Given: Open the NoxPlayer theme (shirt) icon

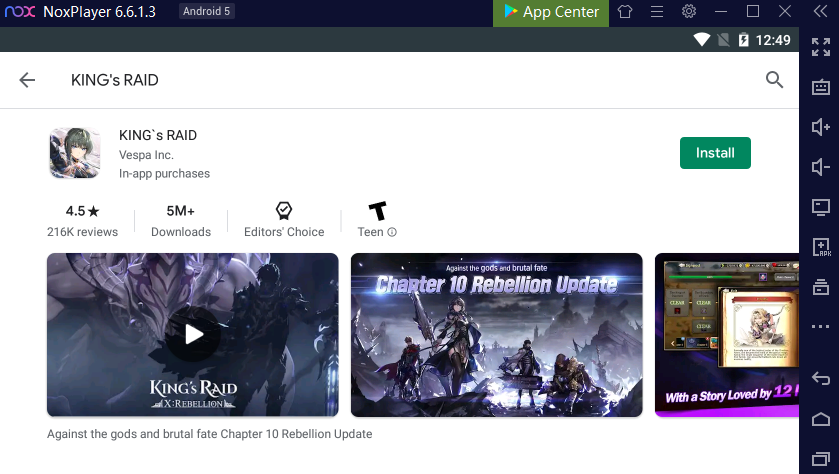Looking at the screenshot, I should [625, 11].
